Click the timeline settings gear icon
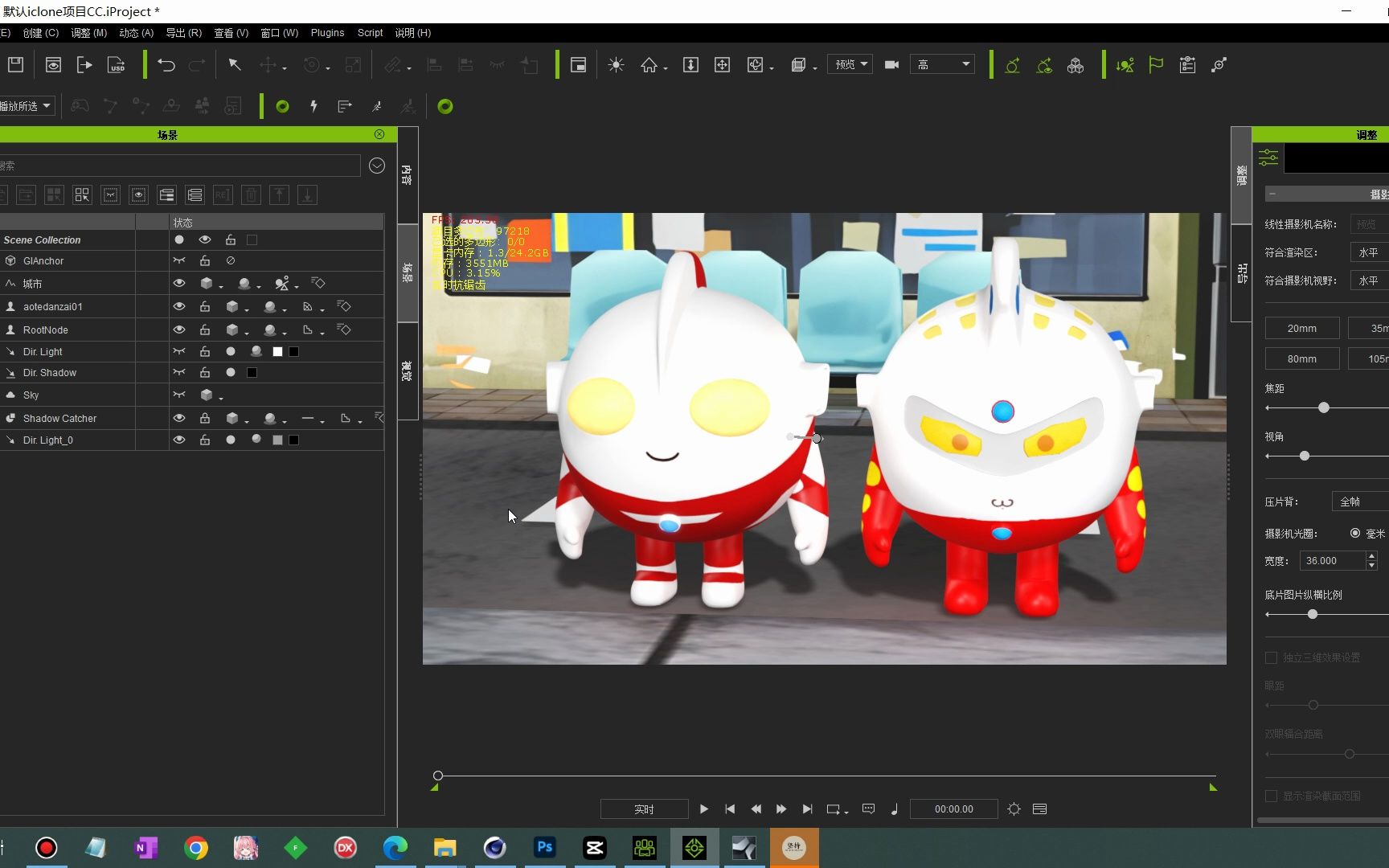Viewport: 1389px width, 868px height. tap(1014, 809)
